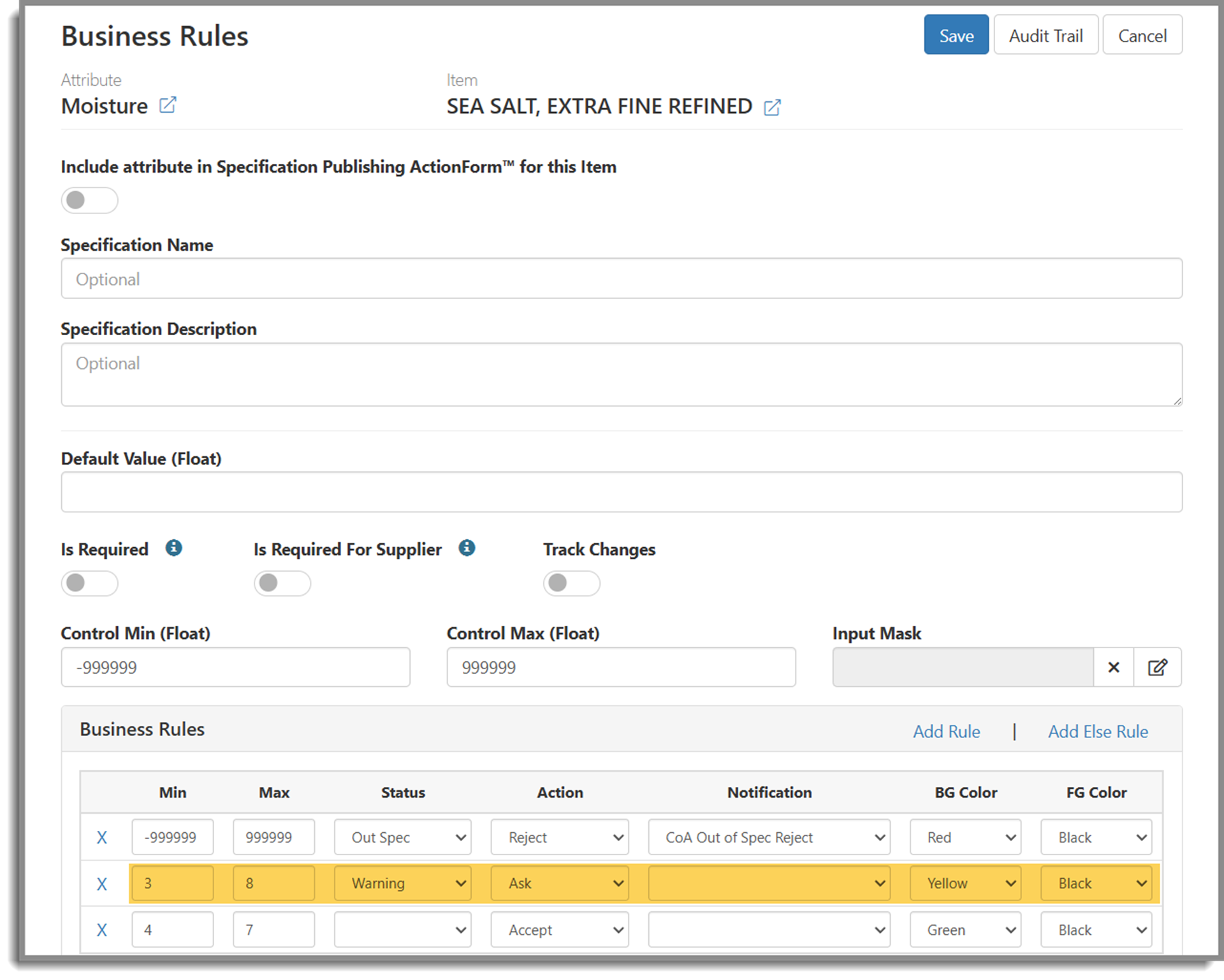Open the Warning status dropdown
The width and height of the screenshot is (1224, 980).
pyautogui.click(x=403, y=883)
